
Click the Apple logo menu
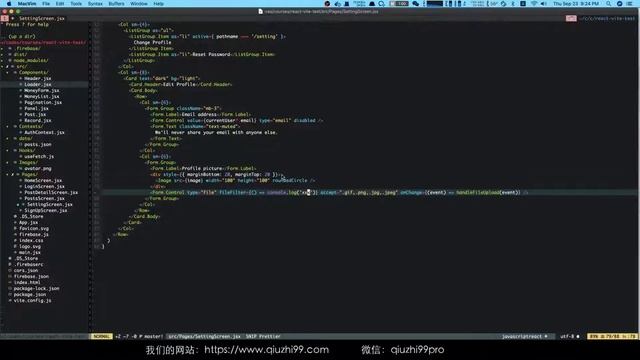click(9, 4)
